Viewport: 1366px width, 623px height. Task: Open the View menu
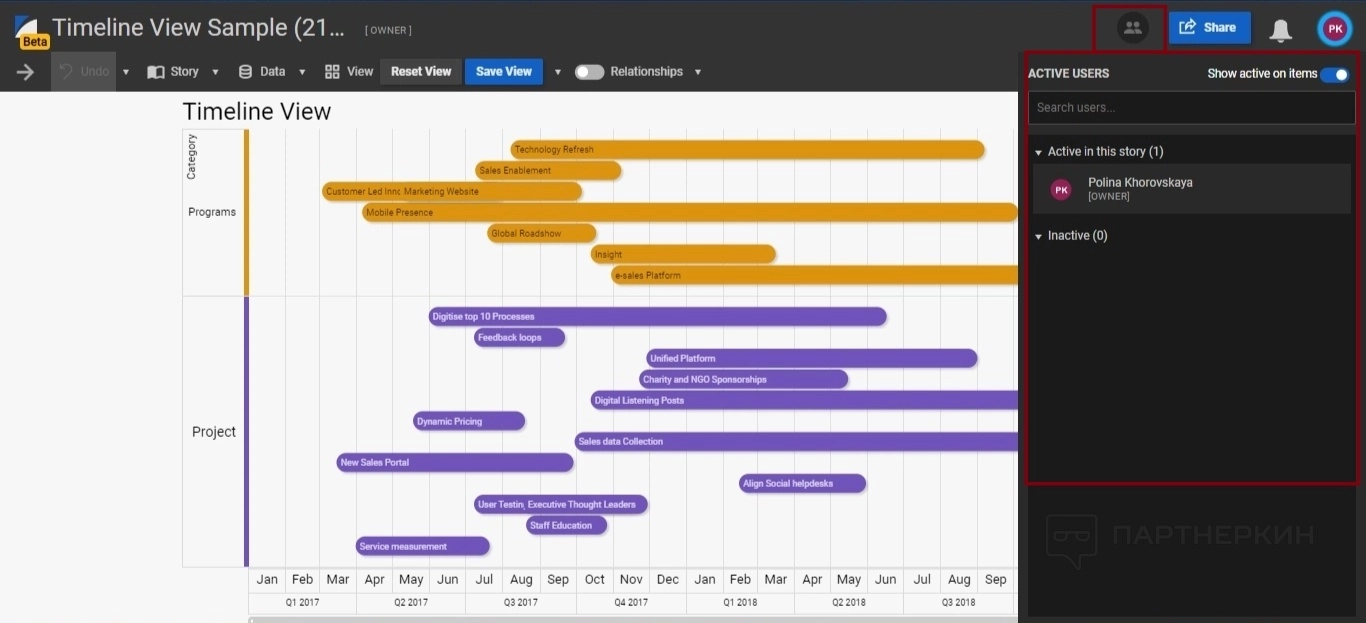coord(349,72)
